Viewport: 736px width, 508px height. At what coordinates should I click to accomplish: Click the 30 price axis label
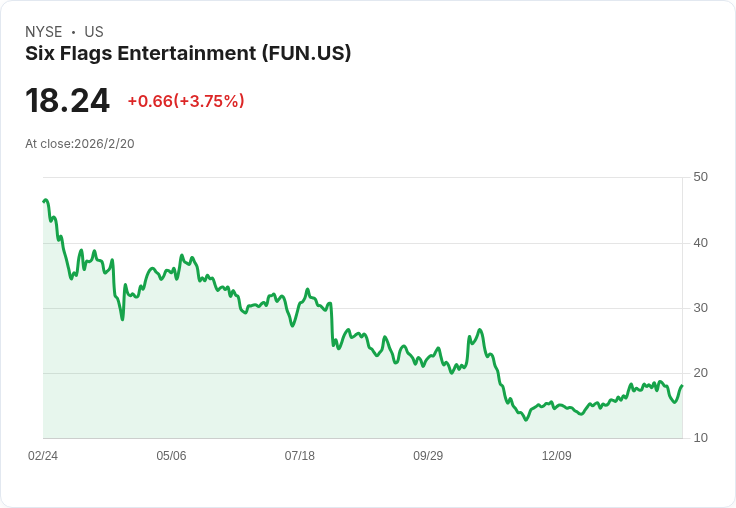(x=700, y=308)
